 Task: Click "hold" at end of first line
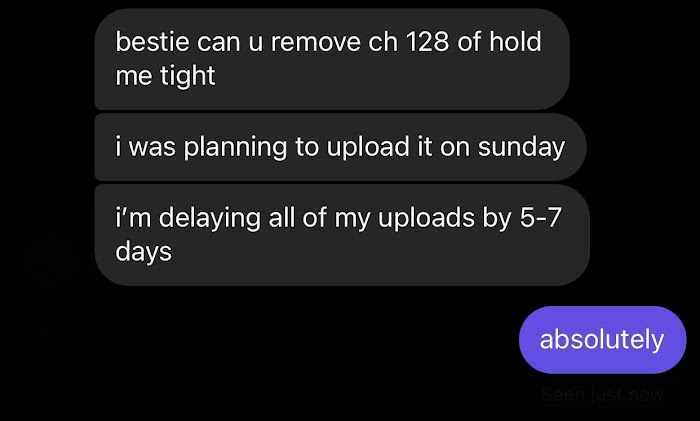tap(515, 42)
